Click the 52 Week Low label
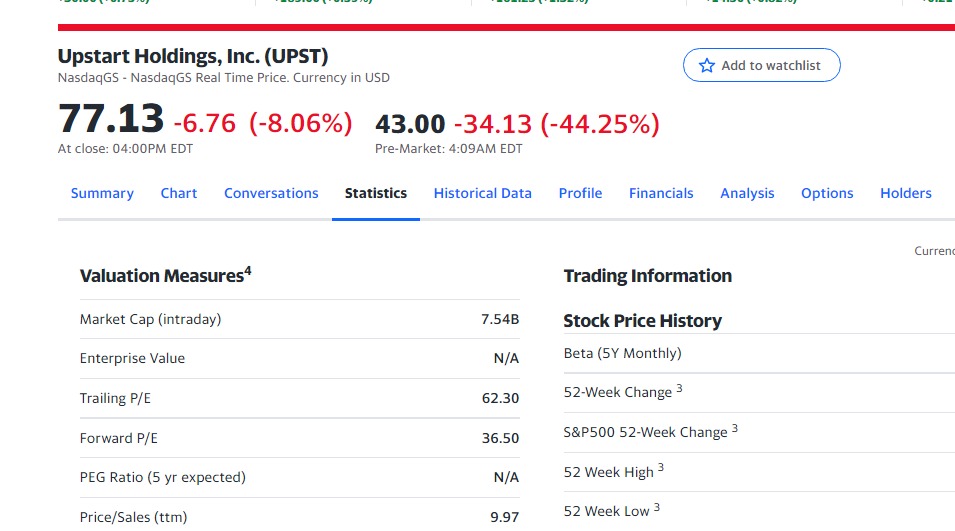This screenshot has height=531, width=955. (611, 511)
